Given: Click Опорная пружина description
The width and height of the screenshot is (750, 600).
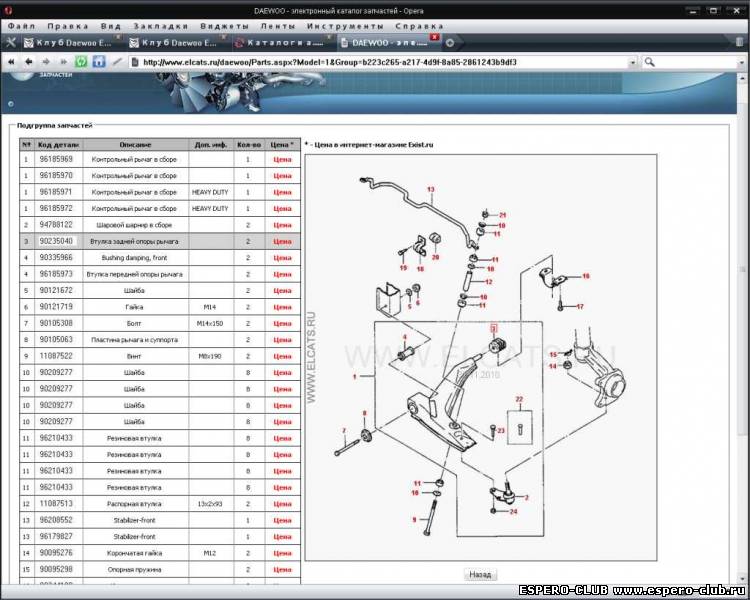Looking at the screenshot, I should coord(134,569).
